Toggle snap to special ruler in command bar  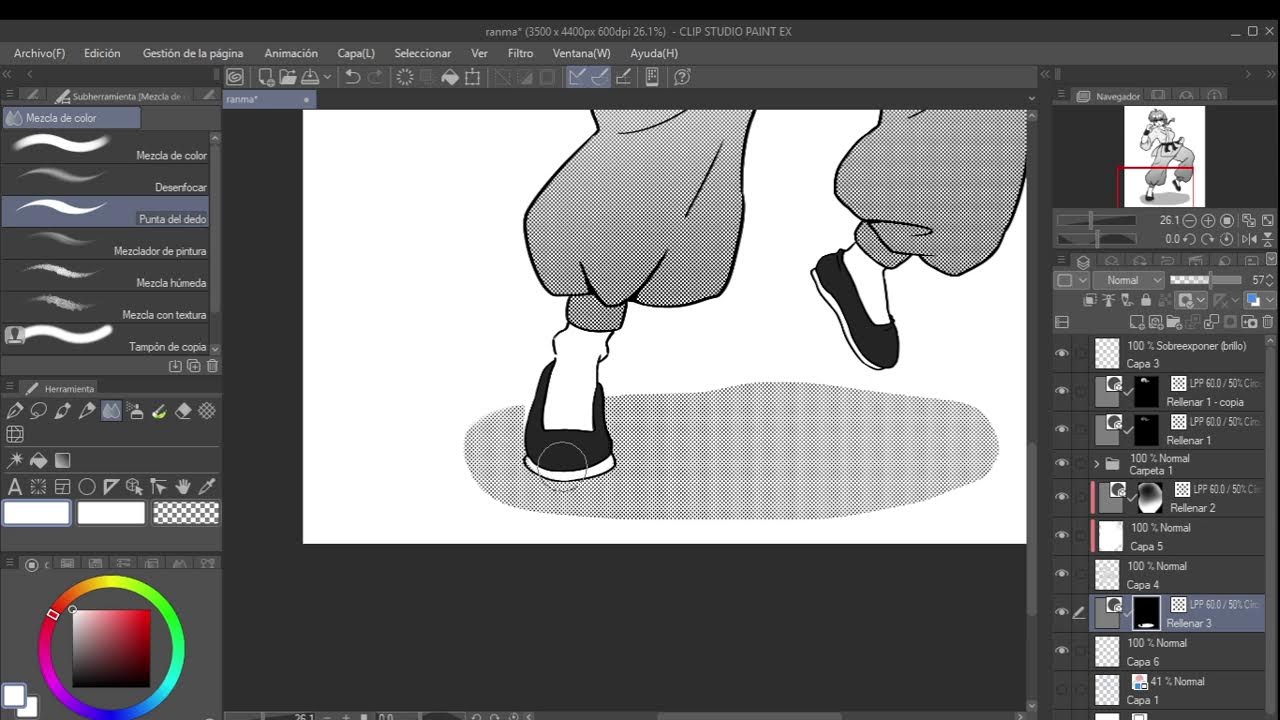[600, 77]
